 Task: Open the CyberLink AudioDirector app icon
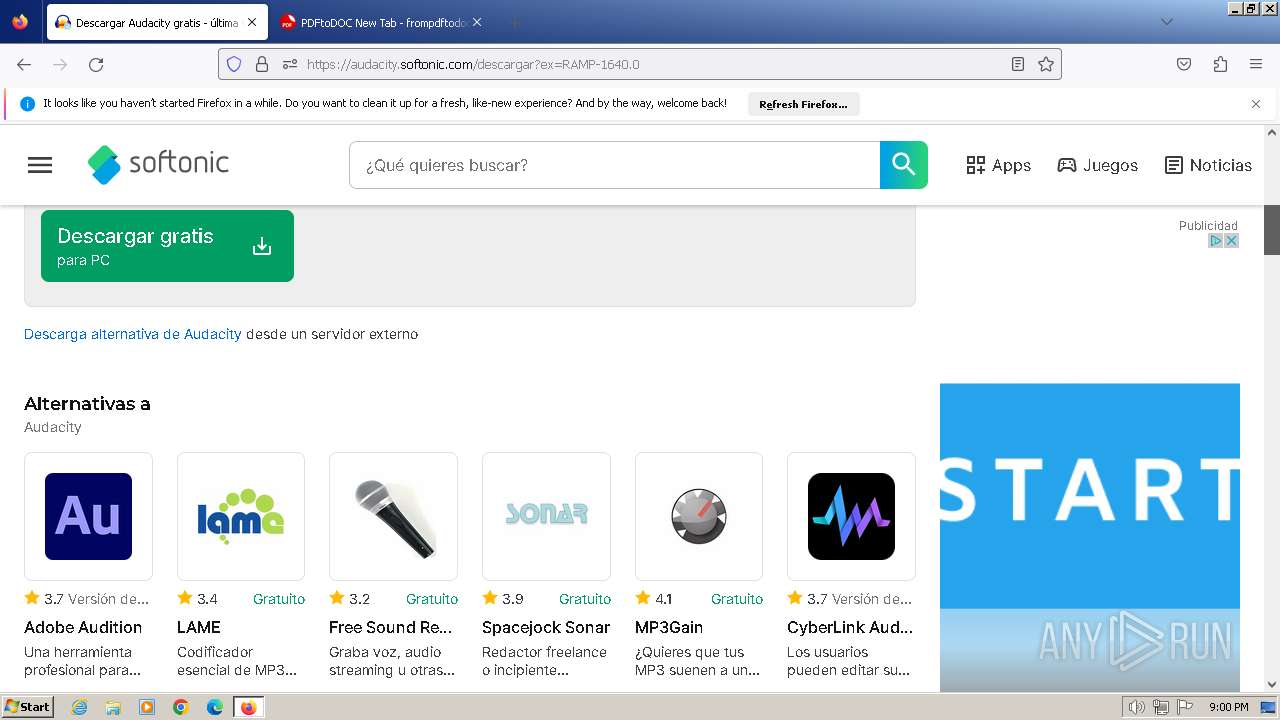point(851,516)
